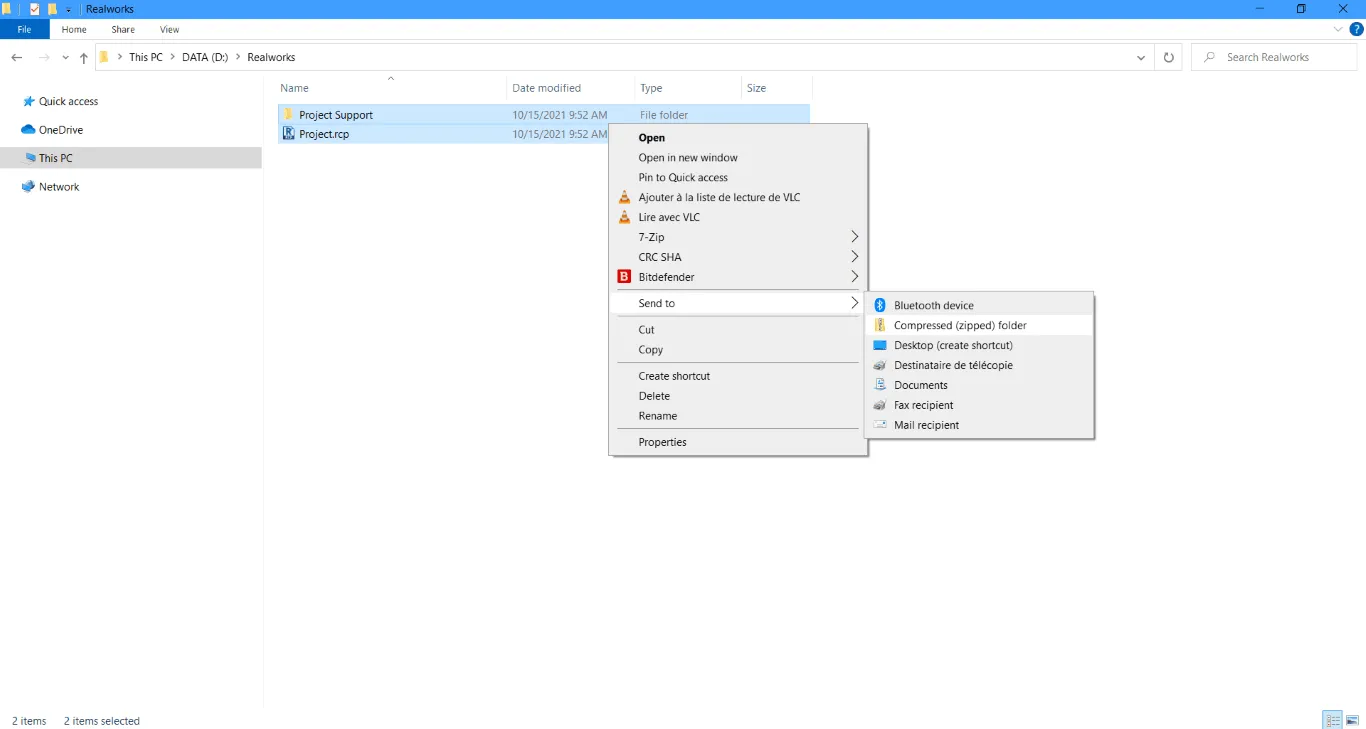Screen dimensions: 1366x729
Task: Open Customize Quick Access Toolbar dropdown
Action: click(69, 9)
